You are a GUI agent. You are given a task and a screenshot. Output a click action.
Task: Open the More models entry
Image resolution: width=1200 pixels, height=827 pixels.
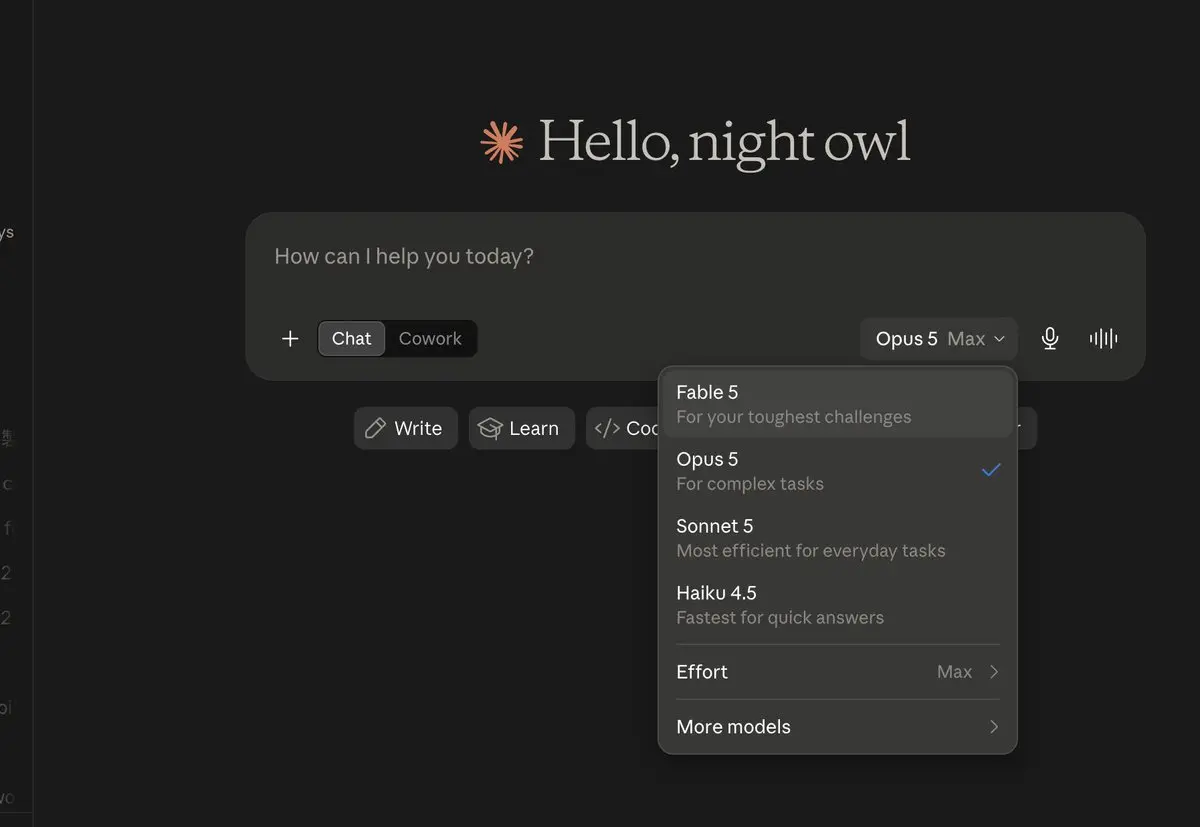coord(838,727)
